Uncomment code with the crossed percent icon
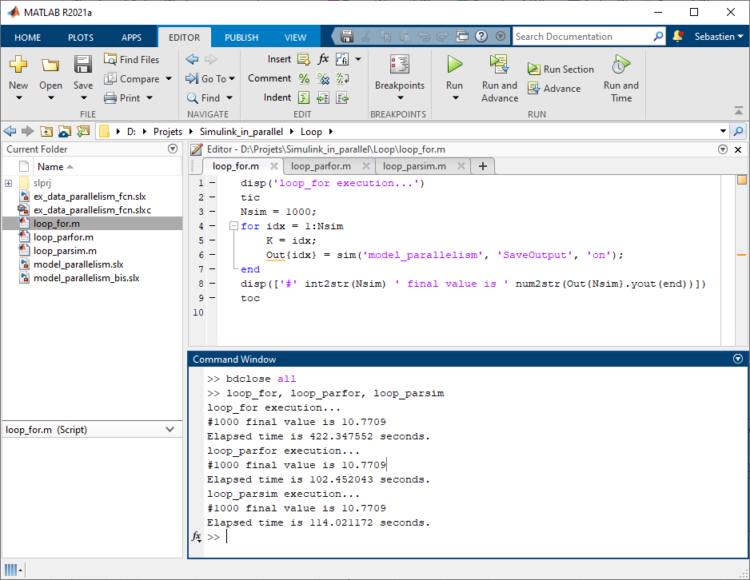The image size is (750, 580). [x=323, y=78]
